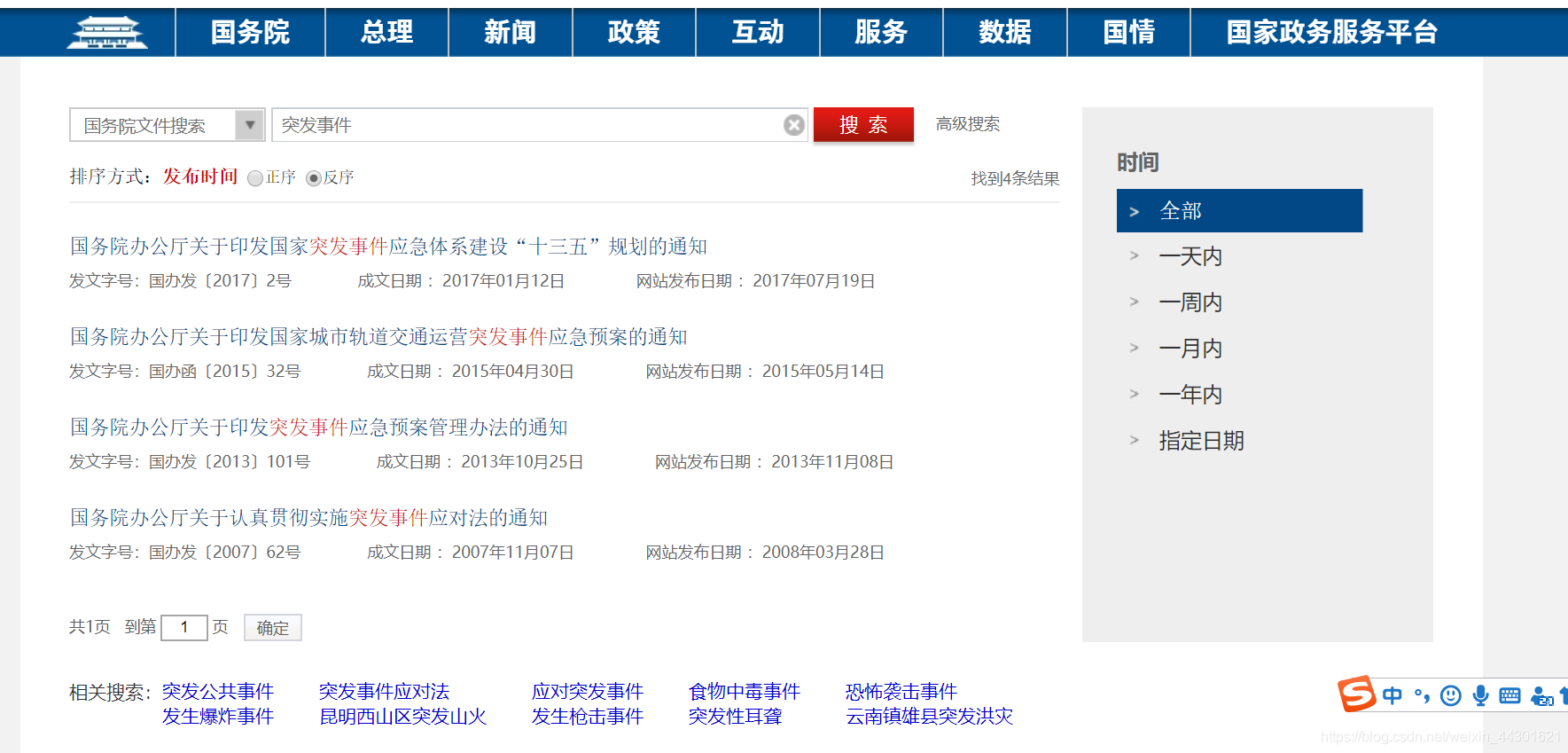Click the Sogou input method S logo
The image size is (1568, 753).
[x=1356, y=694]
